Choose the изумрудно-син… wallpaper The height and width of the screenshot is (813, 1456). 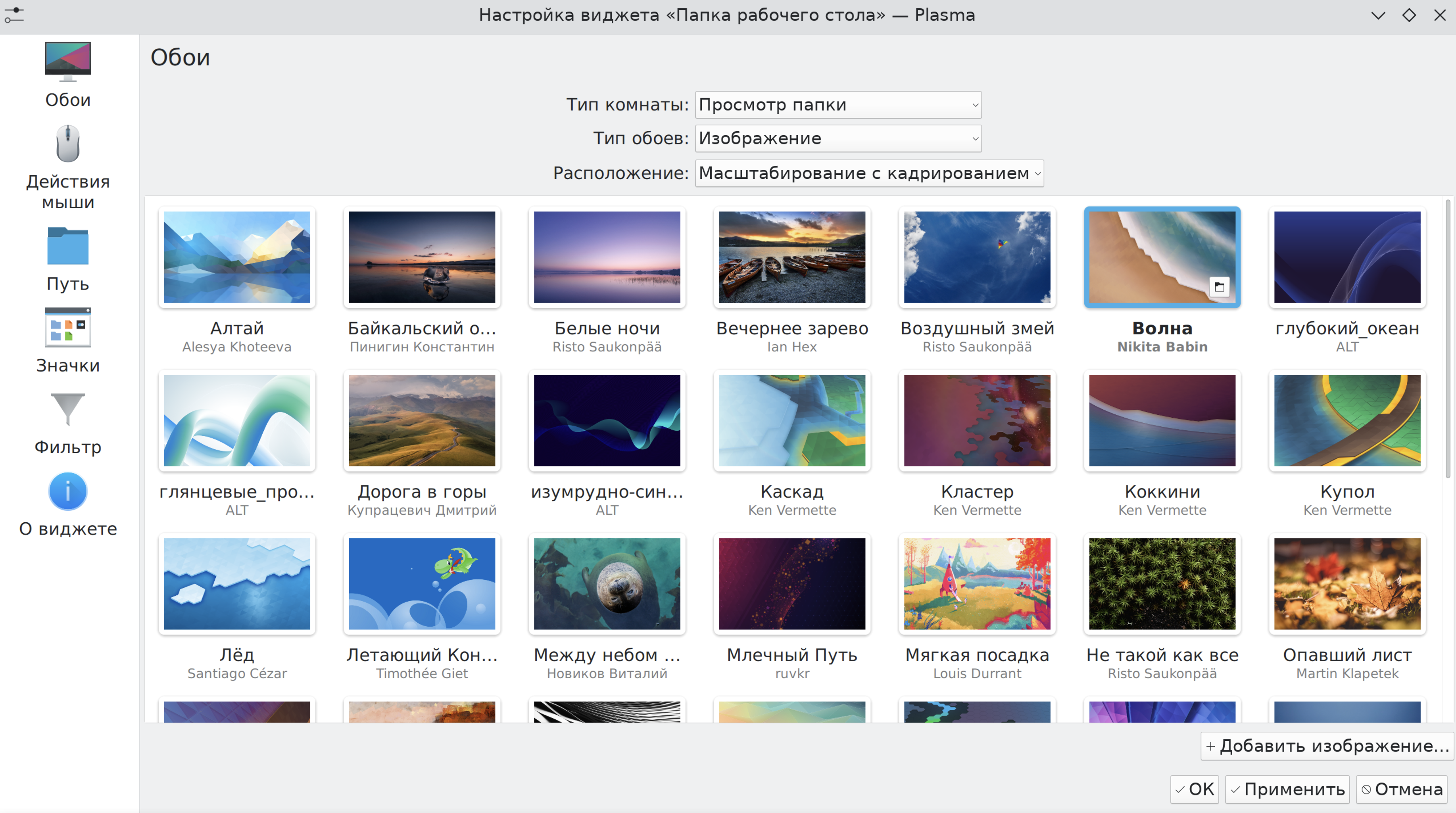click(607, 420)
